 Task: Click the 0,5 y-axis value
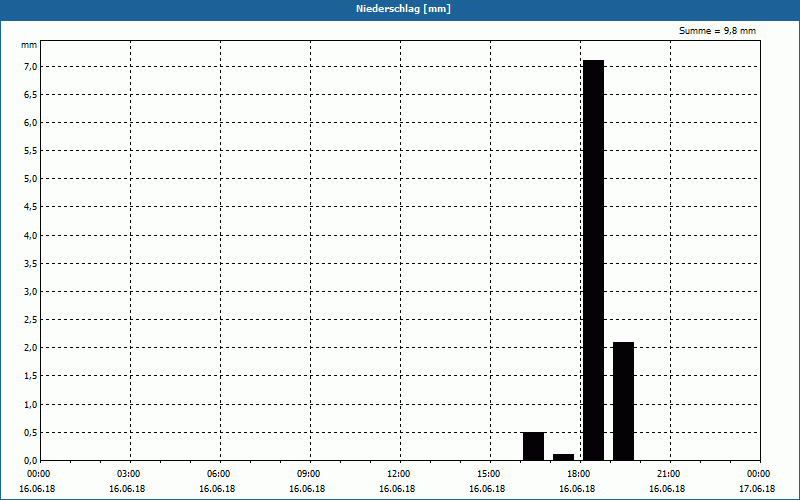click(30, 432)
